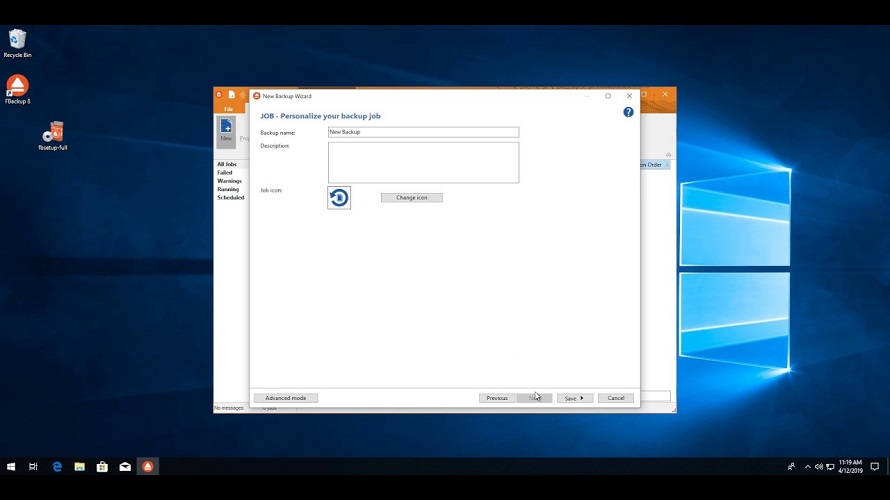Click the Change icon button
Image resolution: width=890 pixels, height=500 pixels.
(x=412, y=198)
